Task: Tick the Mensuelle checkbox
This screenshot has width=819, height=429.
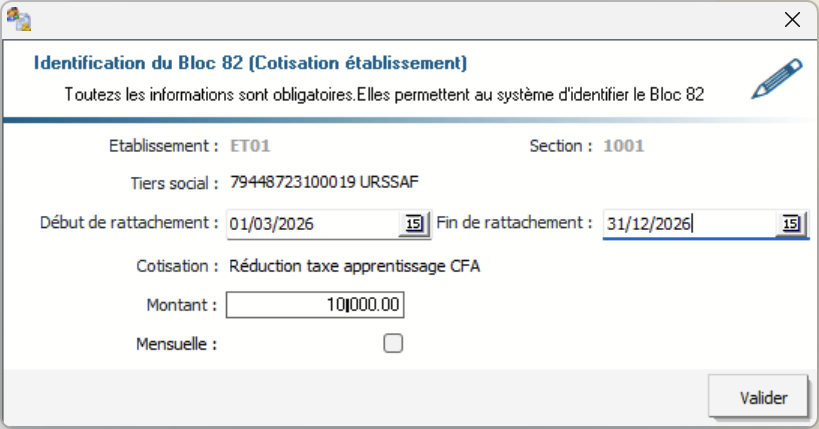Action: (393, 344)
